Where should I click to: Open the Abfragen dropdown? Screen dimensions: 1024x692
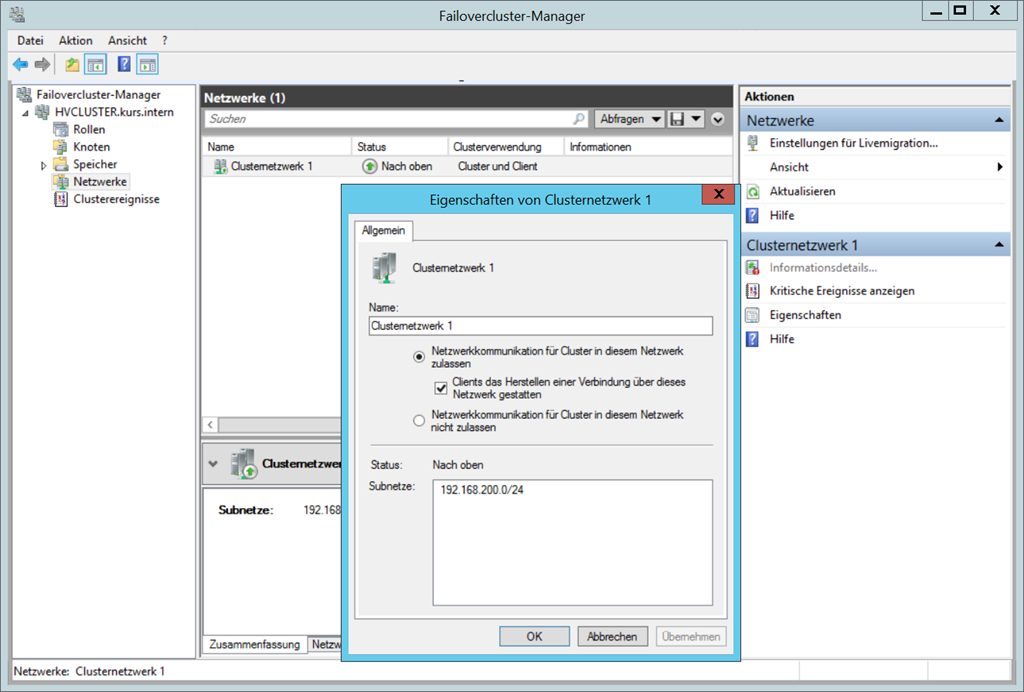(x=629, y=119)
